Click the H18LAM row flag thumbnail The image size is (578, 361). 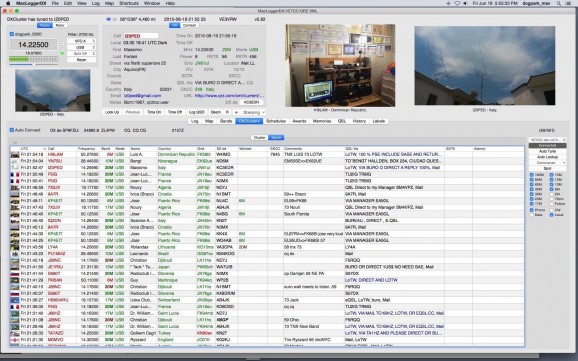coord(15,155)
